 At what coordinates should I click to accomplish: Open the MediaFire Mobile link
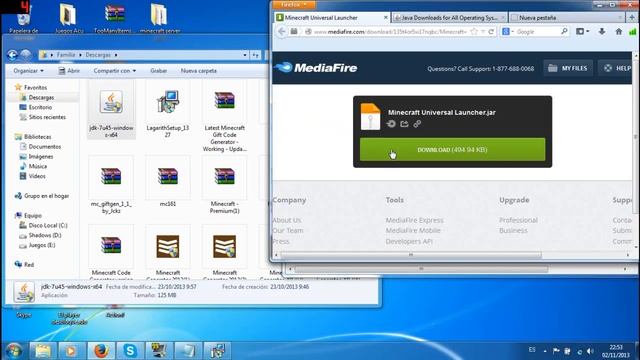413,230
